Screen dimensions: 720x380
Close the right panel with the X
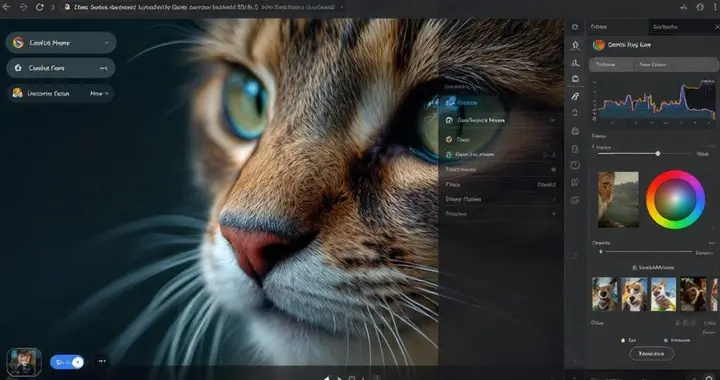tap(717, 27)
